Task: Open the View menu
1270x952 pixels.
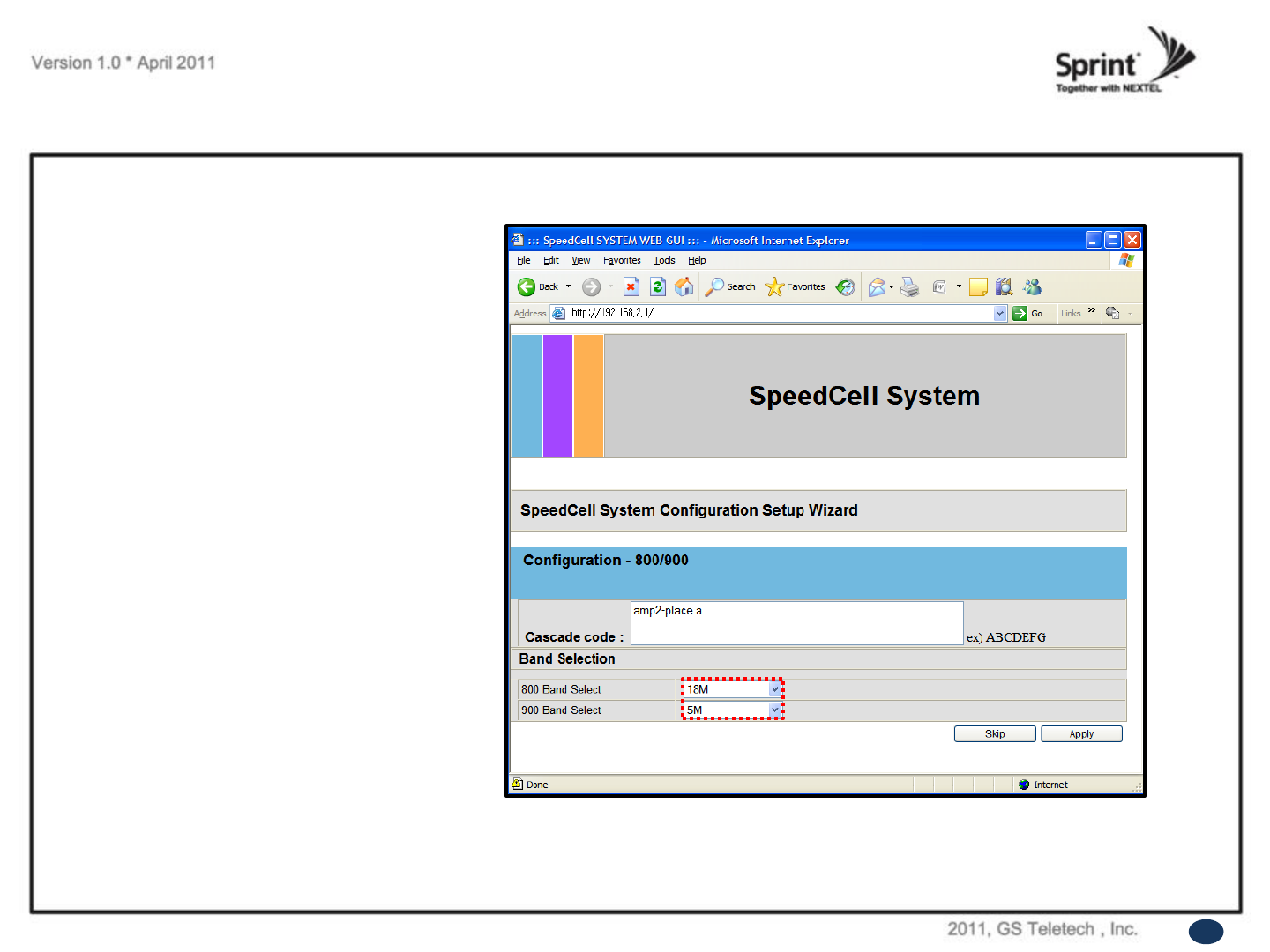Action: click(581, 260)
